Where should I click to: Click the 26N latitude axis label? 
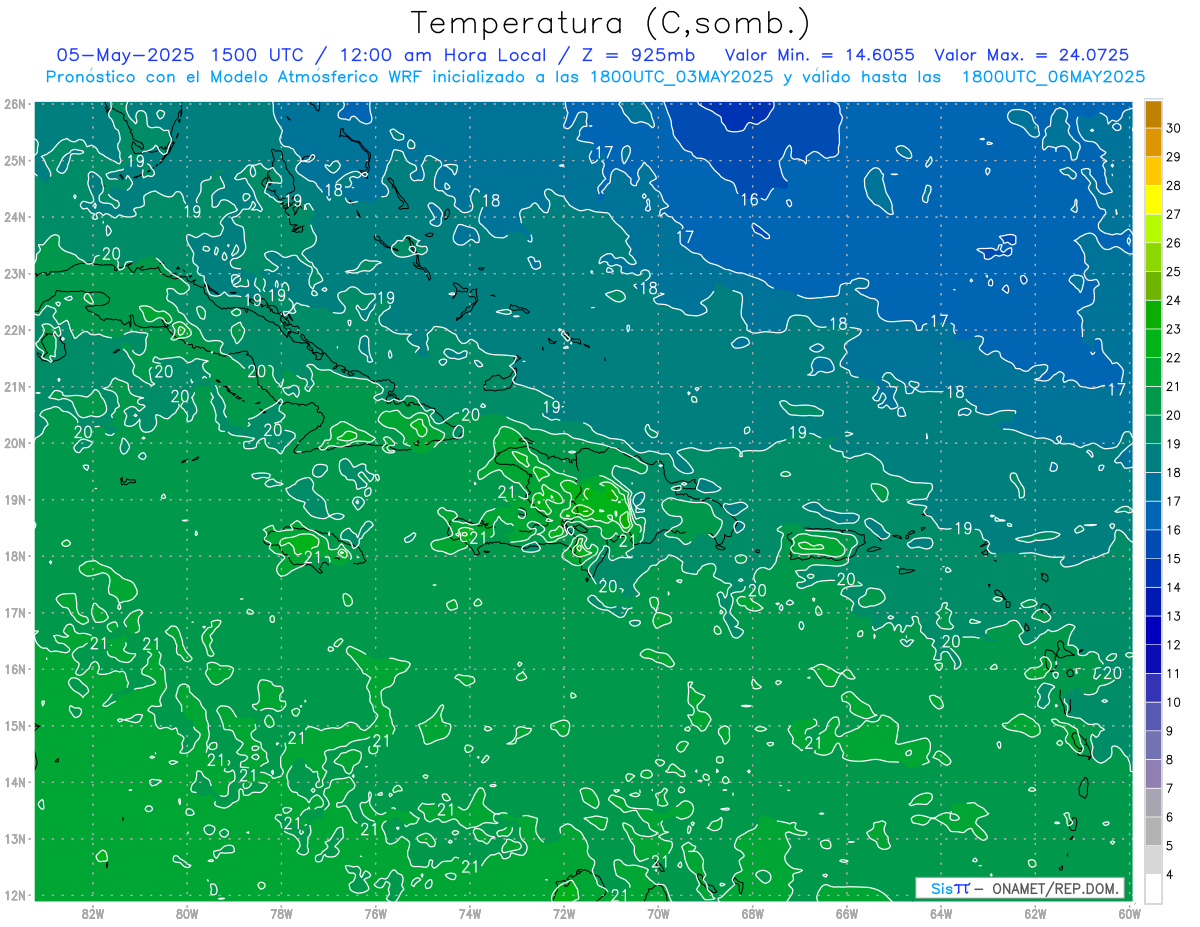click(16, 104)
